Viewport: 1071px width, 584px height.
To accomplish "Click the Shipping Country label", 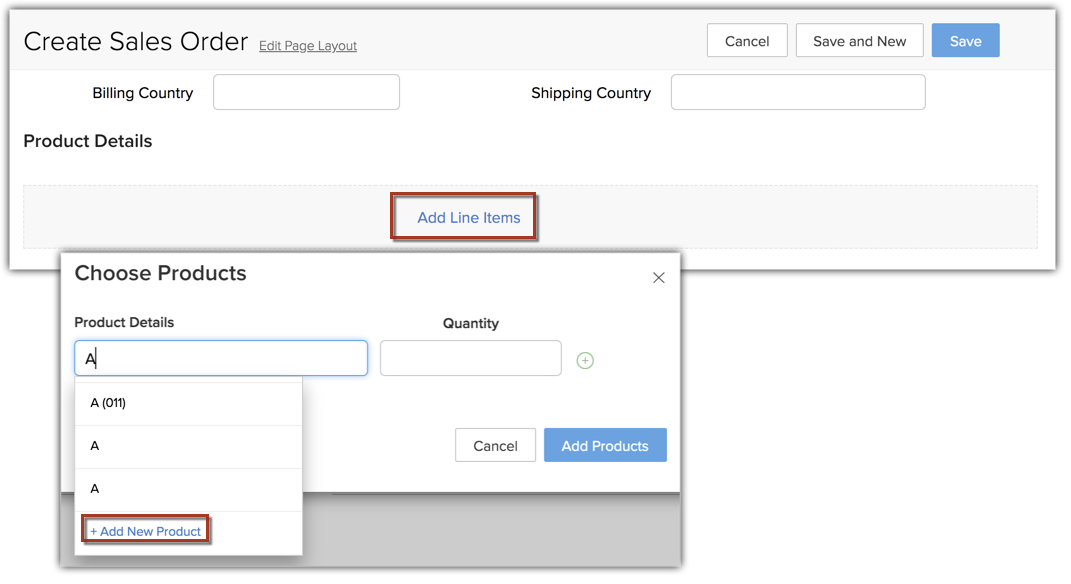I will [591, 93].
